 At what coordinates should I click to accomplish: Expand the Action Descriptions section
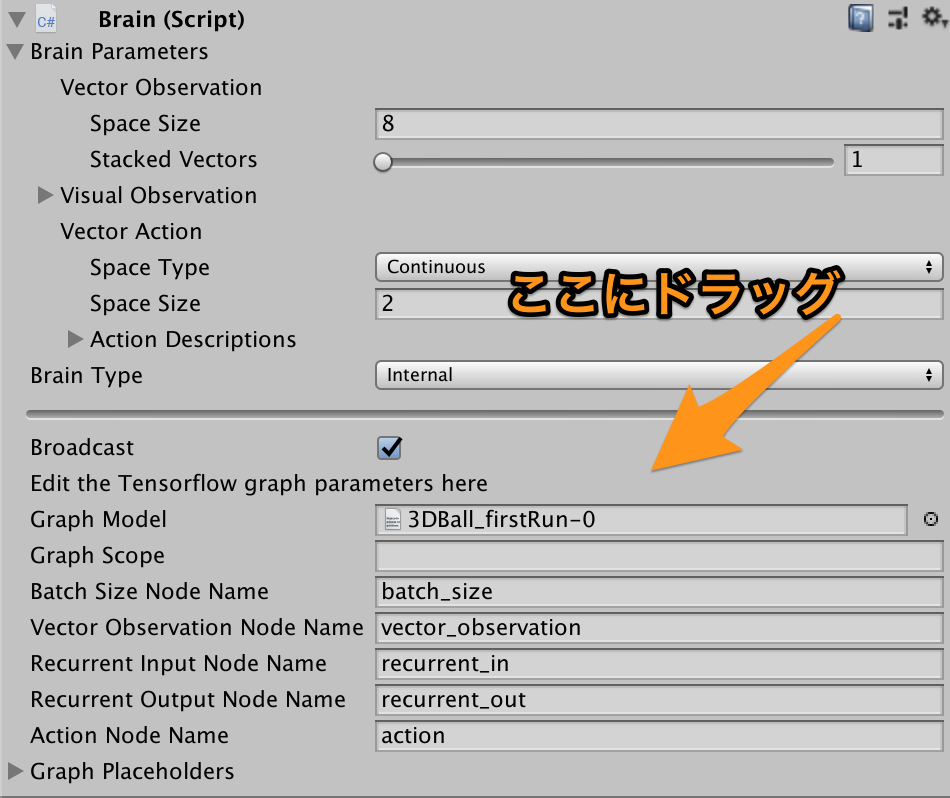tap(76, 339)
